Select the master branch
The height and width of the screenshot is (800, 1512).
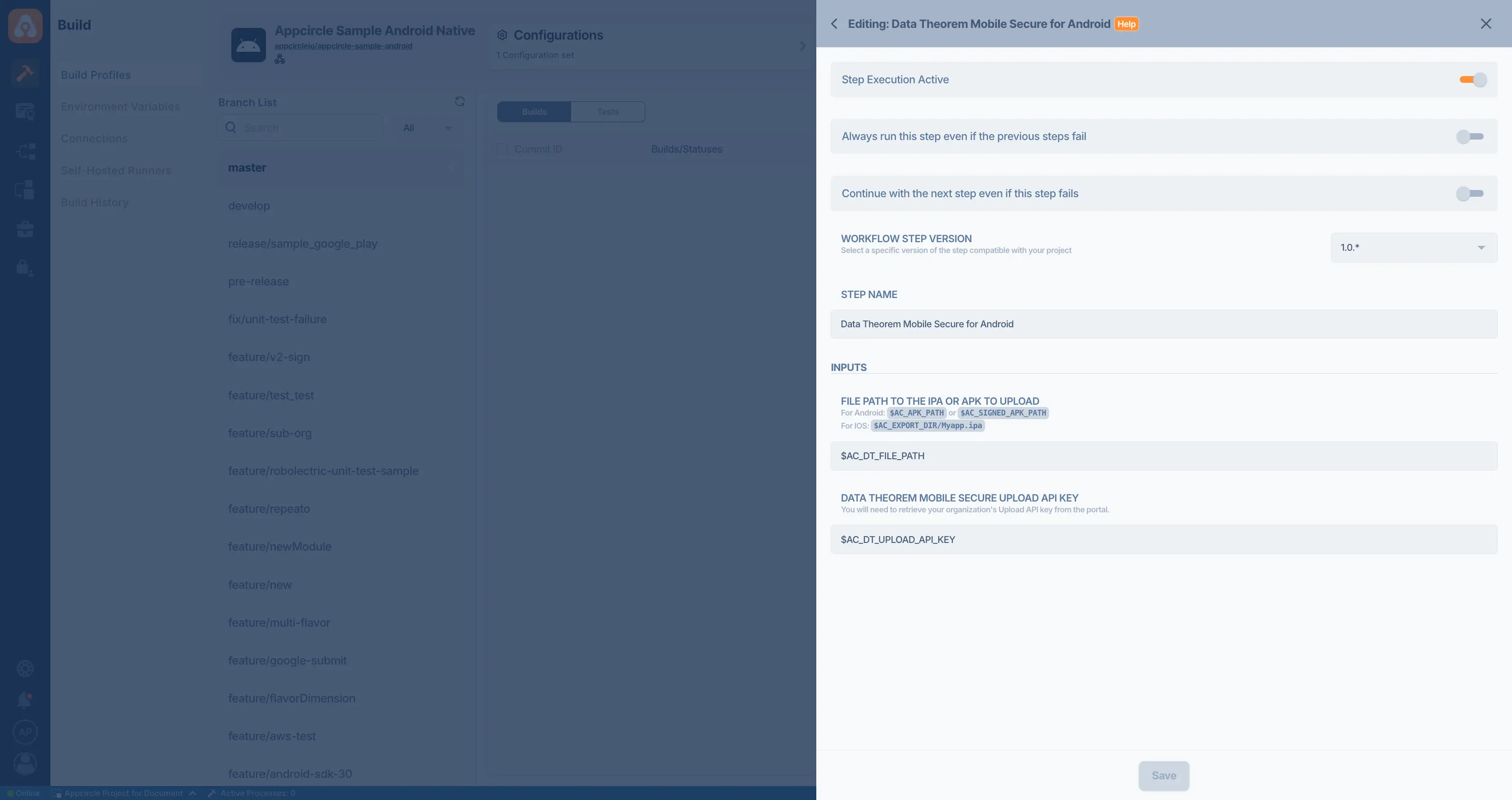click(247, 167)
